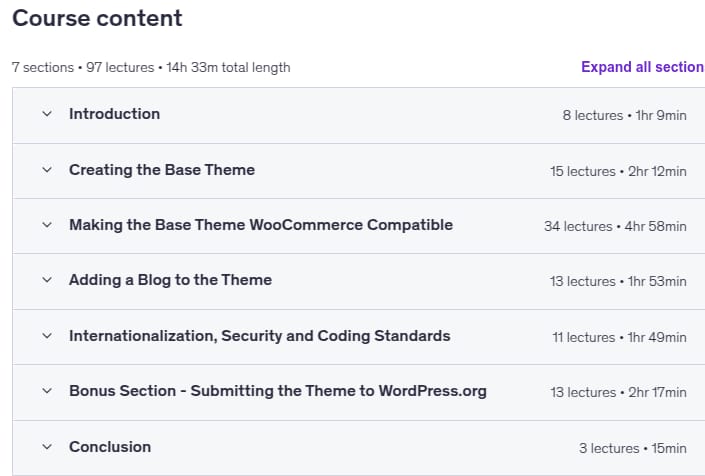Expand the Conclusion section chevron
Screen dimensions: 705x476
click(47, 447)
